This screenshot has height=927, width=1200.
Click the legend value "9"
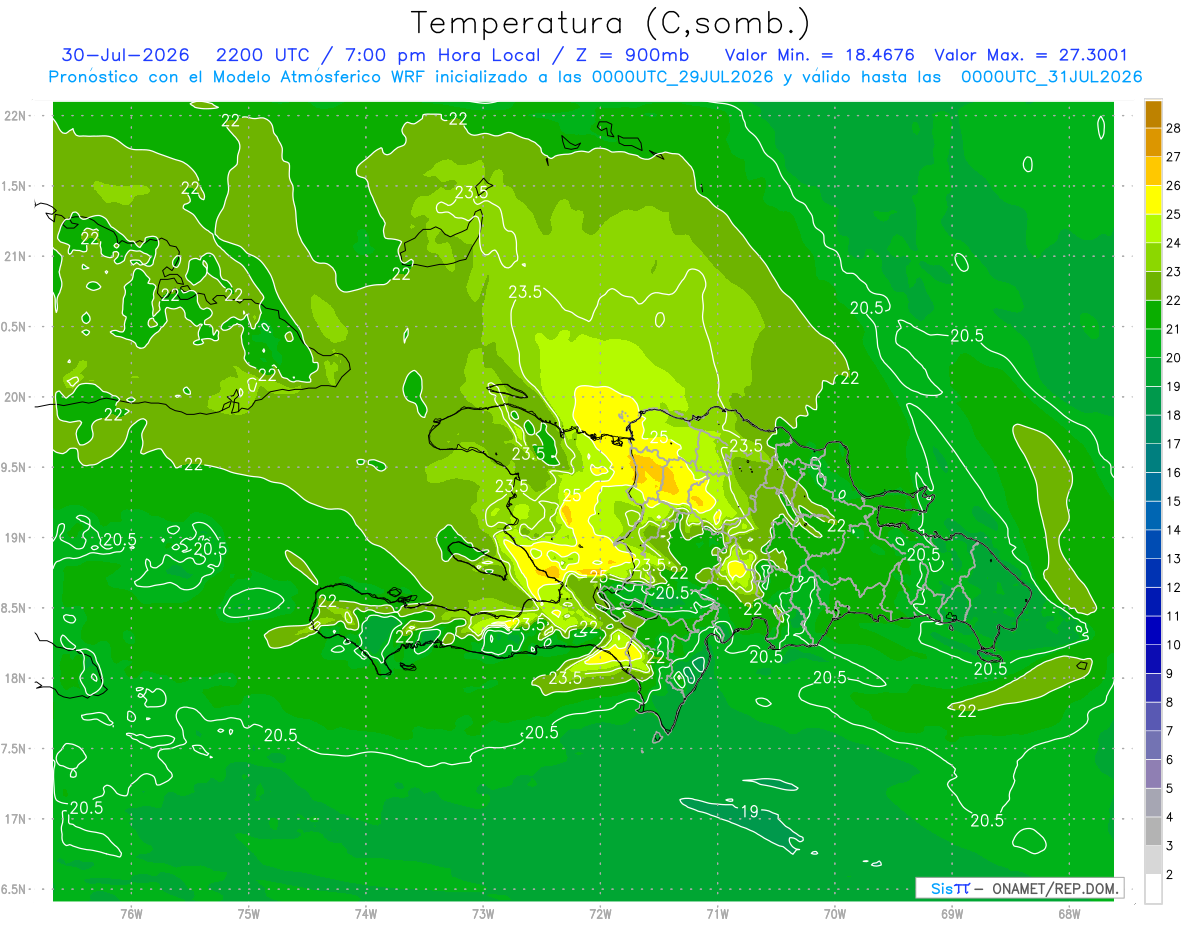tap(1171, 674)
